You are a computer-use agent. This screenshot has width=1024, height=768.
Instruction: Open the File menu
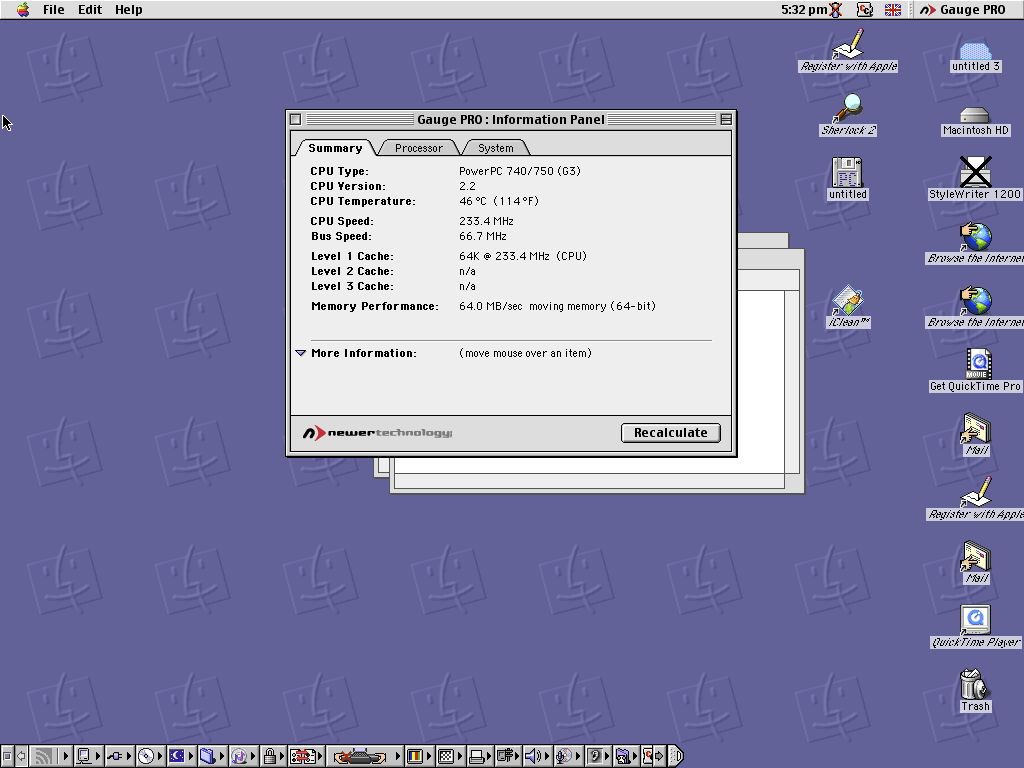click(x=54, y=10)
